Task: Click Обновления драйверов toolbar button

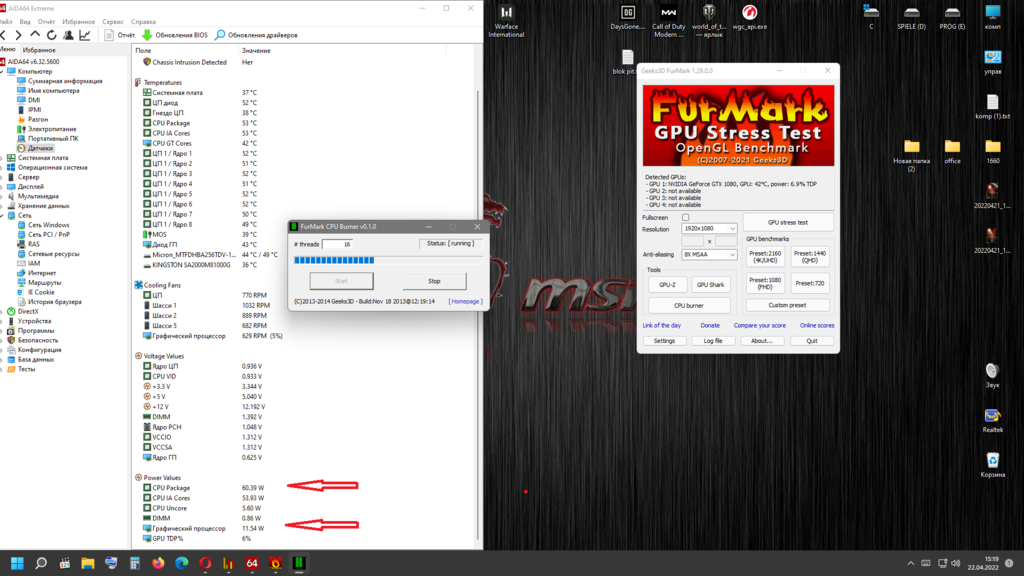Action: click(x=256, y=35)
